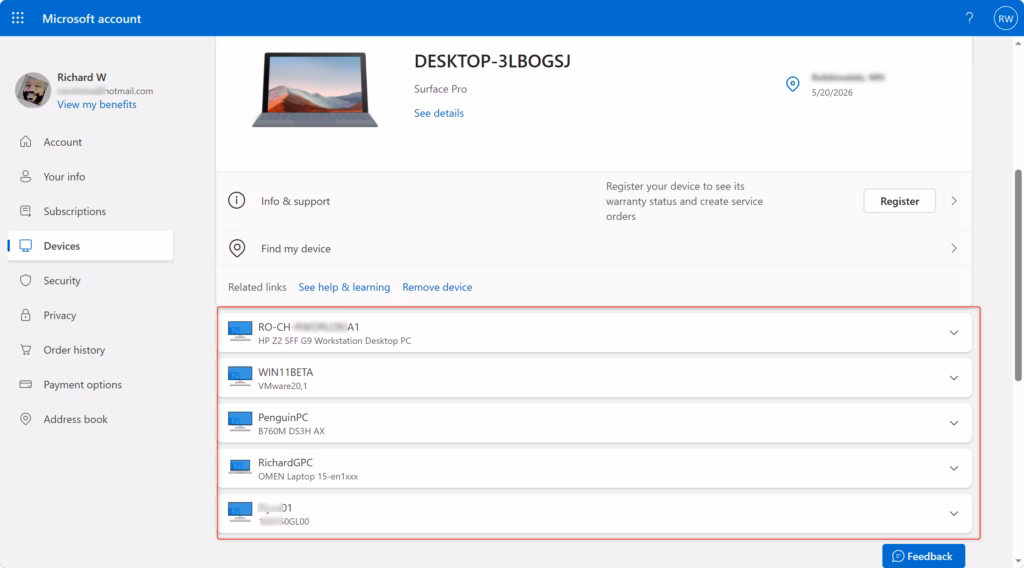Click the WIN11BETA device computer icon
Screen dimensions: 1024x568
pyautogui.click(x=240, y=377)
